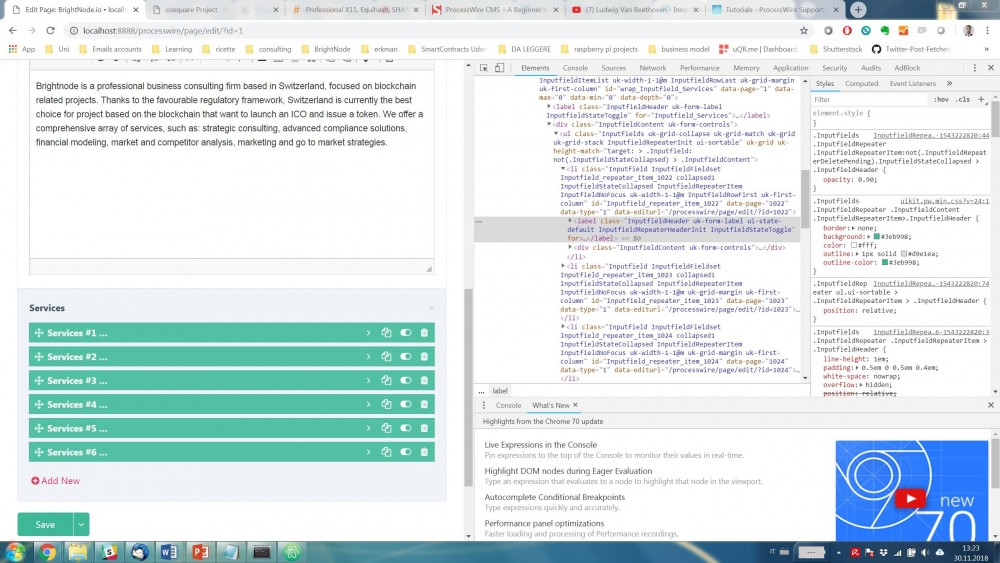Open the dropdown arrow beside Save
This screenshot has width=1000, height=563.
coord(81,524)
